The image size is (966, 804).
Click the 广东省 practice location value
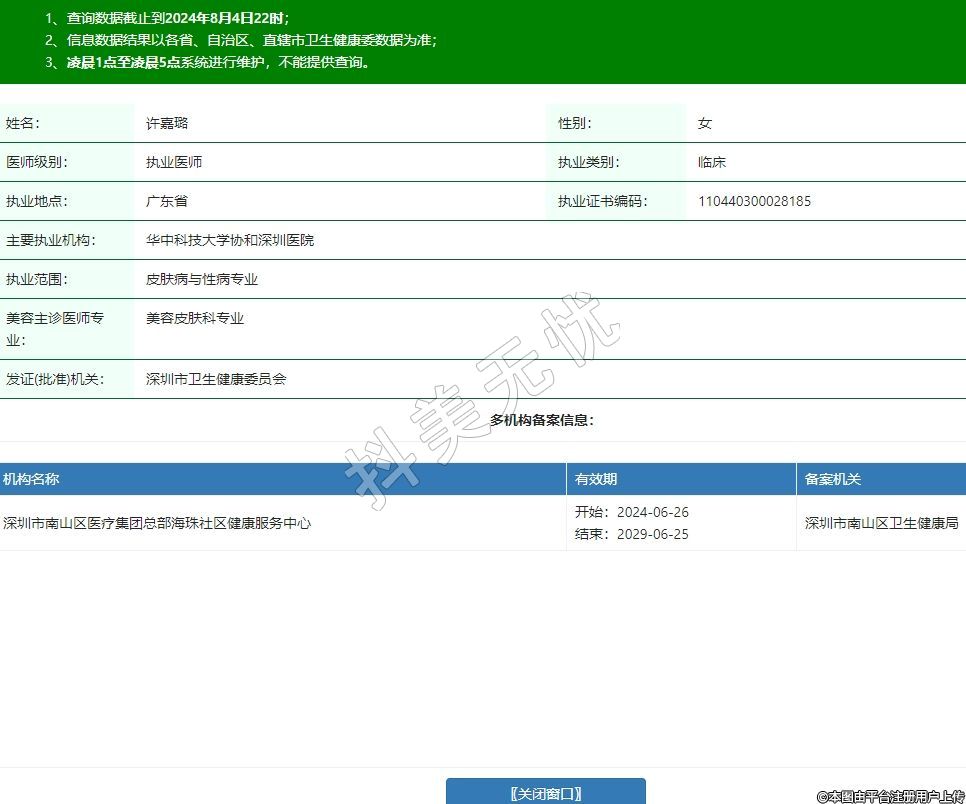tap(167, 201)
